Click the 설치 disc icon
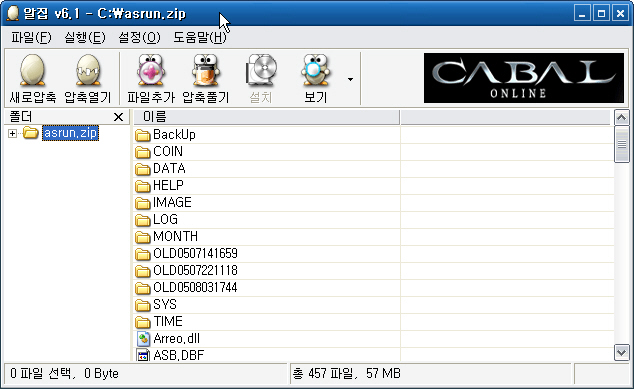This screenshot has height=389, width=634. pos(261,71)
